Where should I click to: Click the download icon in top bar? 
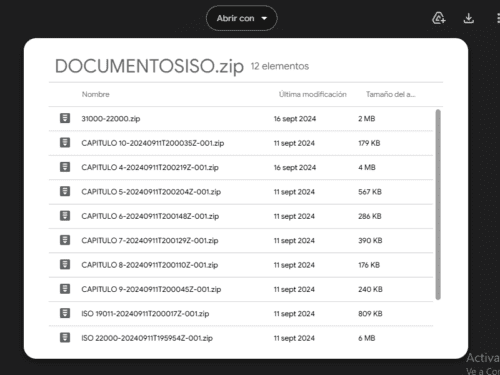pyautogui.click(x=469, y=18)
